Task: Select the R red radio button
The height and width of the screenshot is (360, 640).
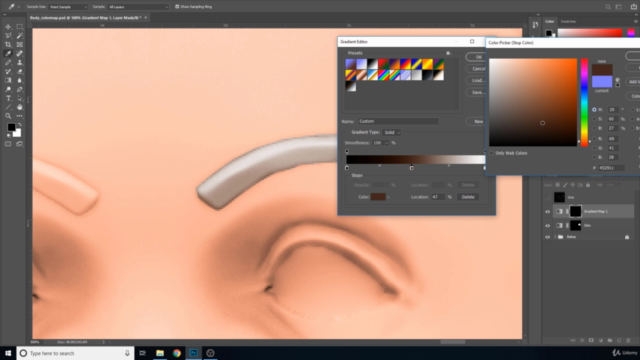Action: pos(594,139)
